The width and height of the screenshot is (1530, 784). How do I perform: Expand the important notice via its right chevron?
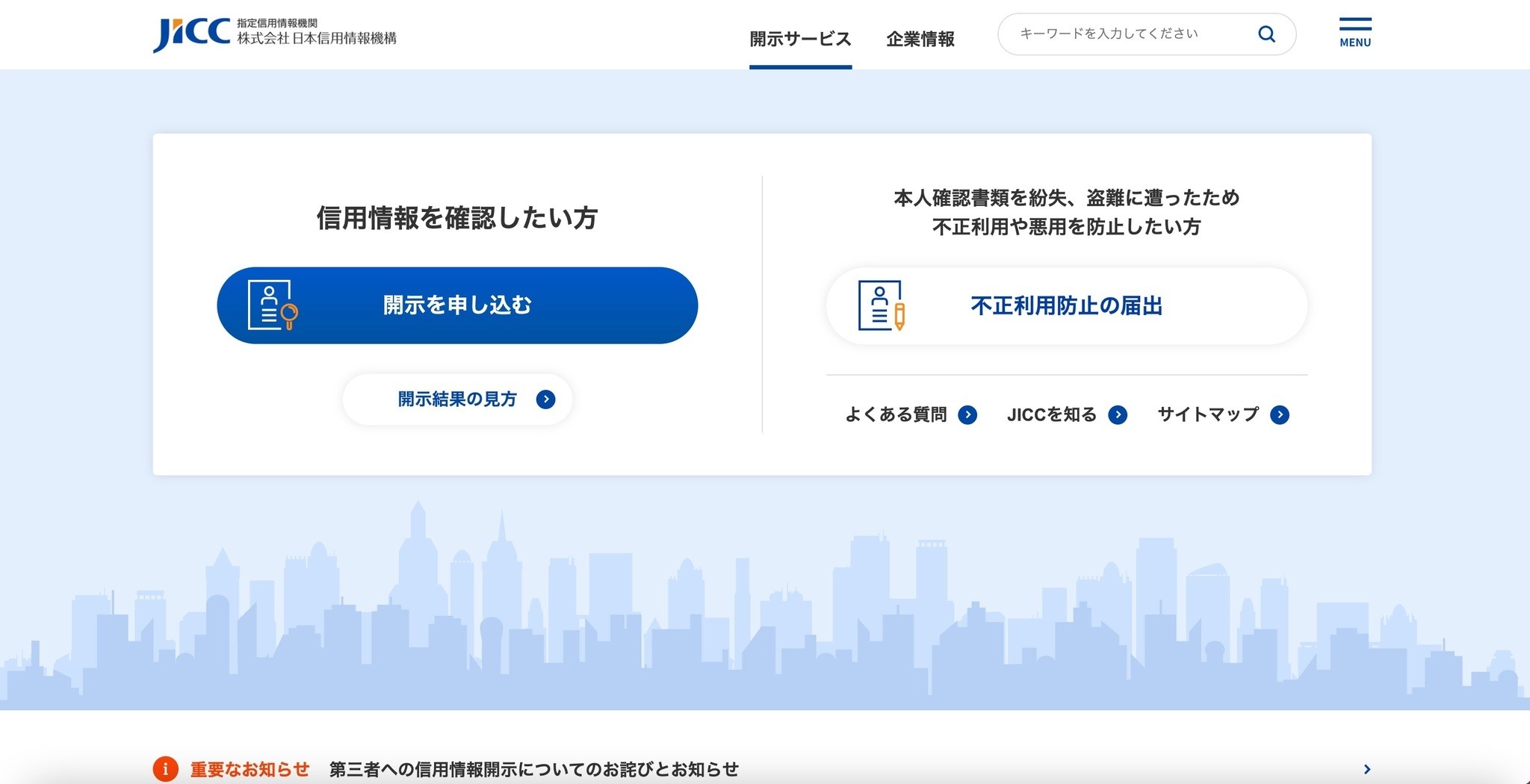pyautogui.click(x=1366, y=769)
